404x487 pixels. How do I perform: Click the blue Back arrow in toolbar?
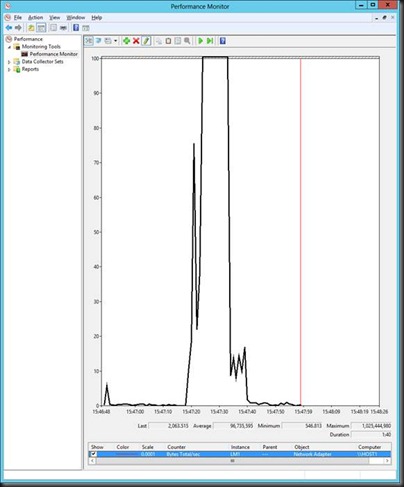click(x=9, y=28)
